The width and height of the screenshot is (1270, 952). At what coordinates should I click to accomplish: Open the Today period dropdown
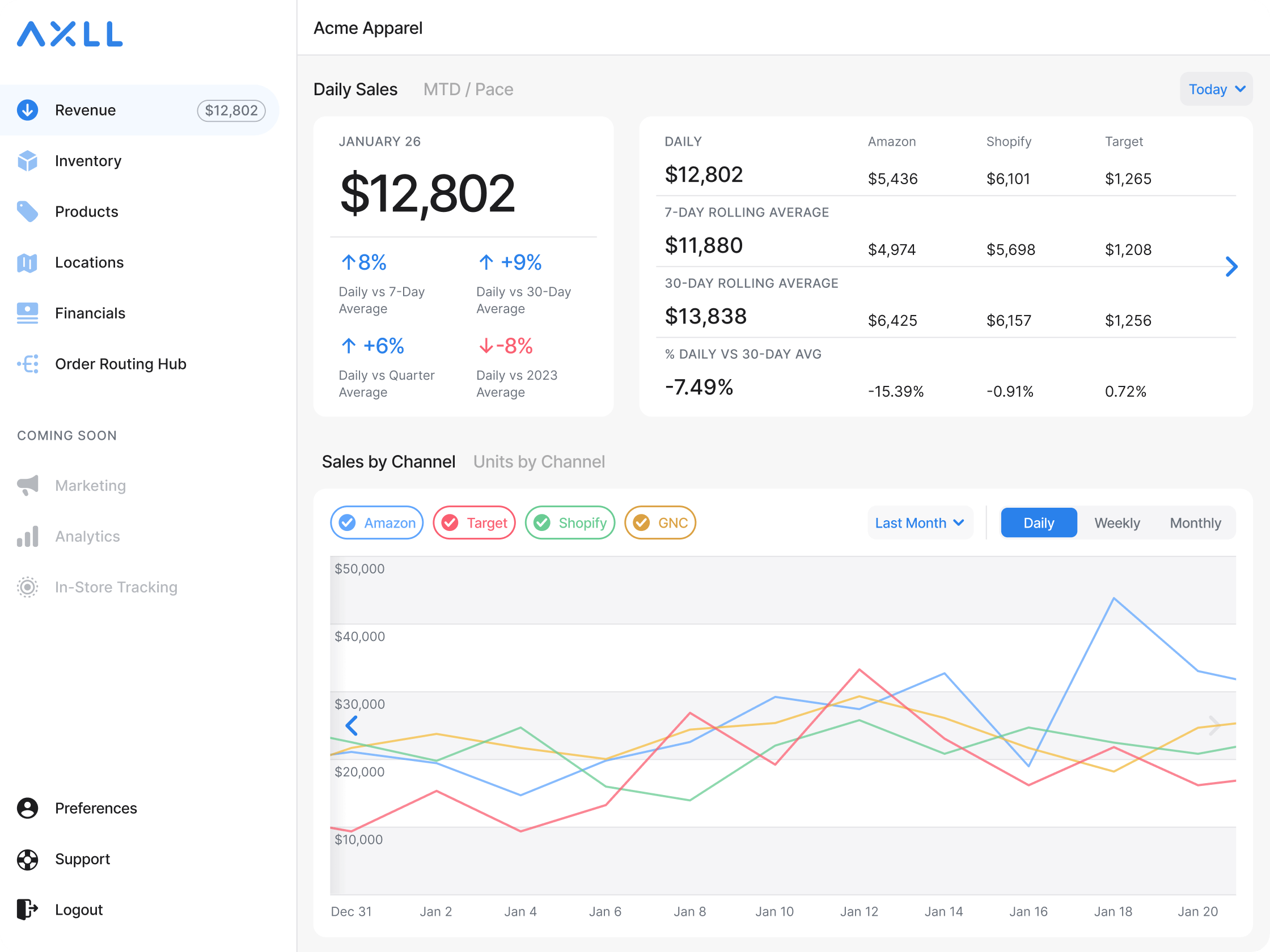(x=1216, y=89)
